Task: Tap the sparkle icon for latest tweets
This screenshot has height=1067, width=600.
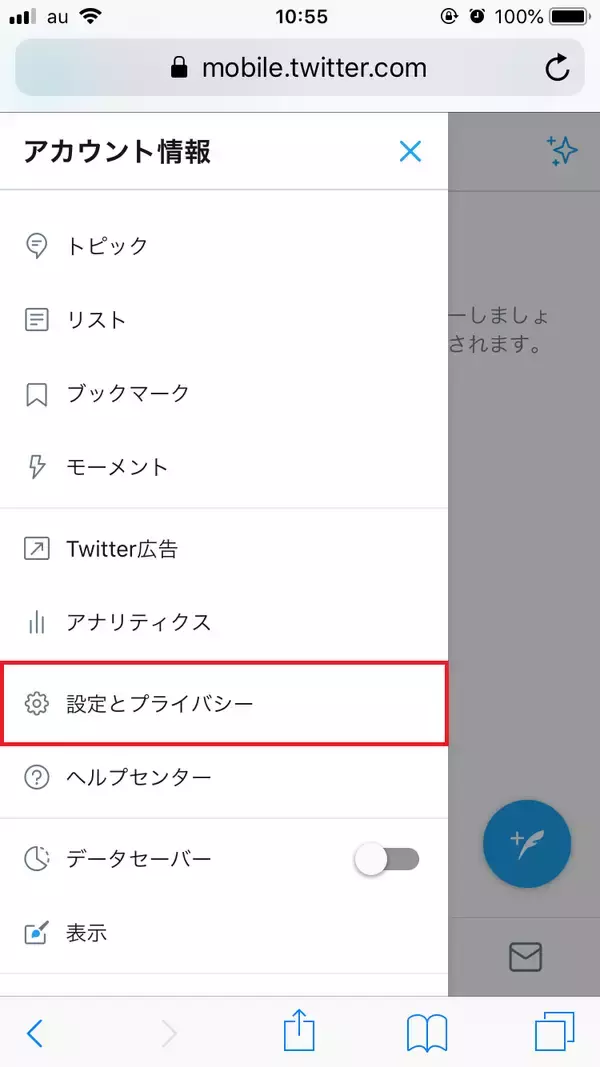Action: [x=562, y=151]
